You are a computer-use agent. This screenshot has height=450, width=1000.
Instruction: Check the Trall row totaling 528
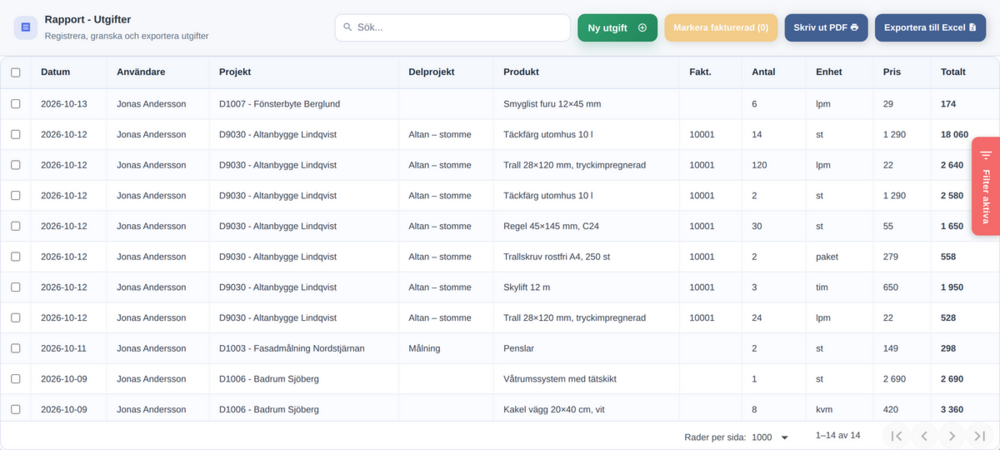click(15, 318)
